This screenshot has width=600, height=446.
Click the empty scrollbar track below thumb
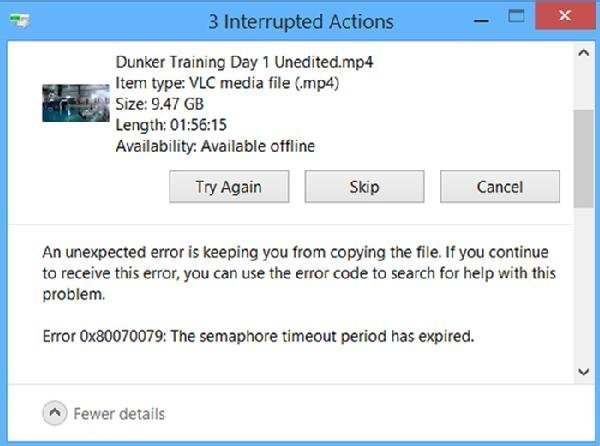click(x=584, y=285)
